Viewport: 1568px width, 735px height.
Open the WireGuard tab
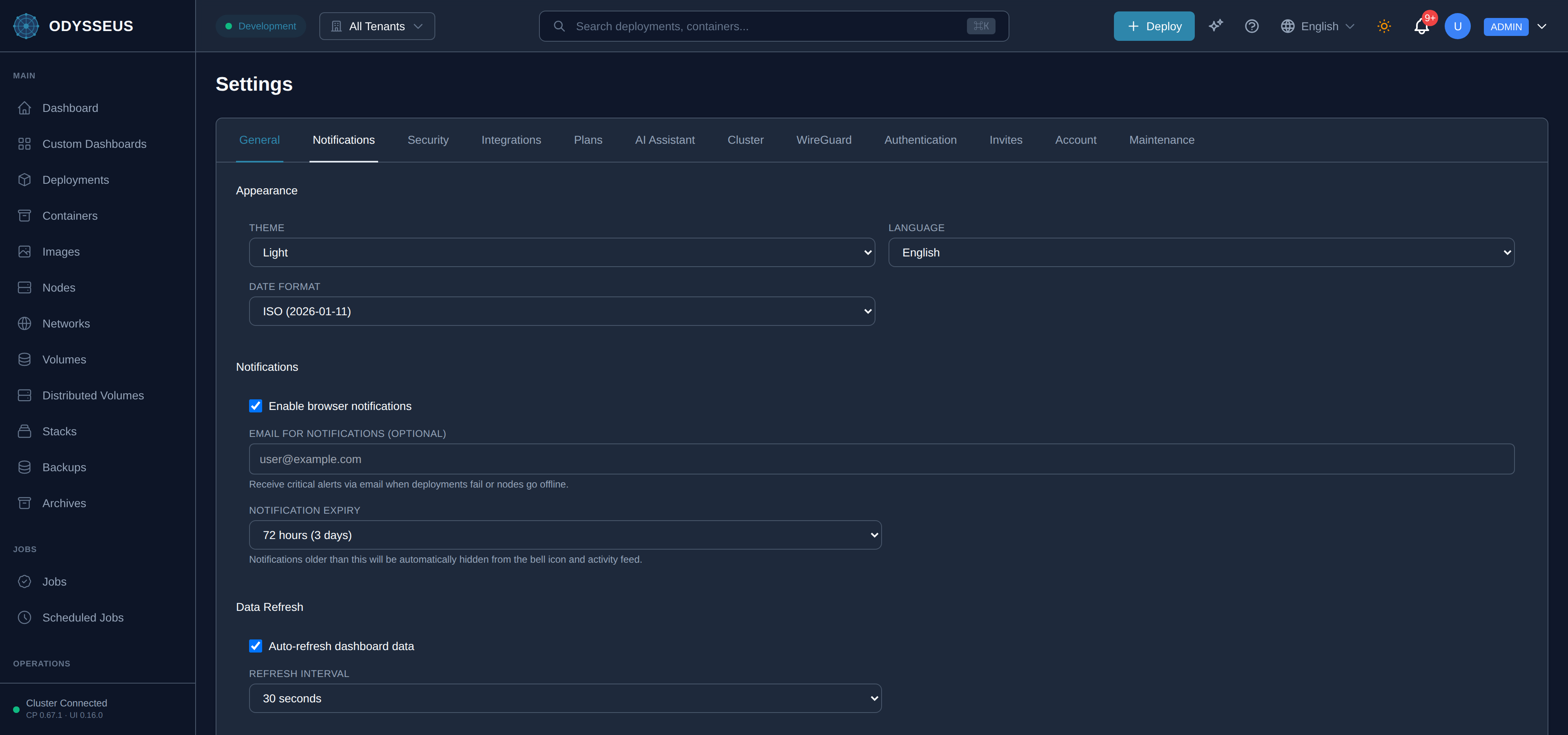[824, 140]
